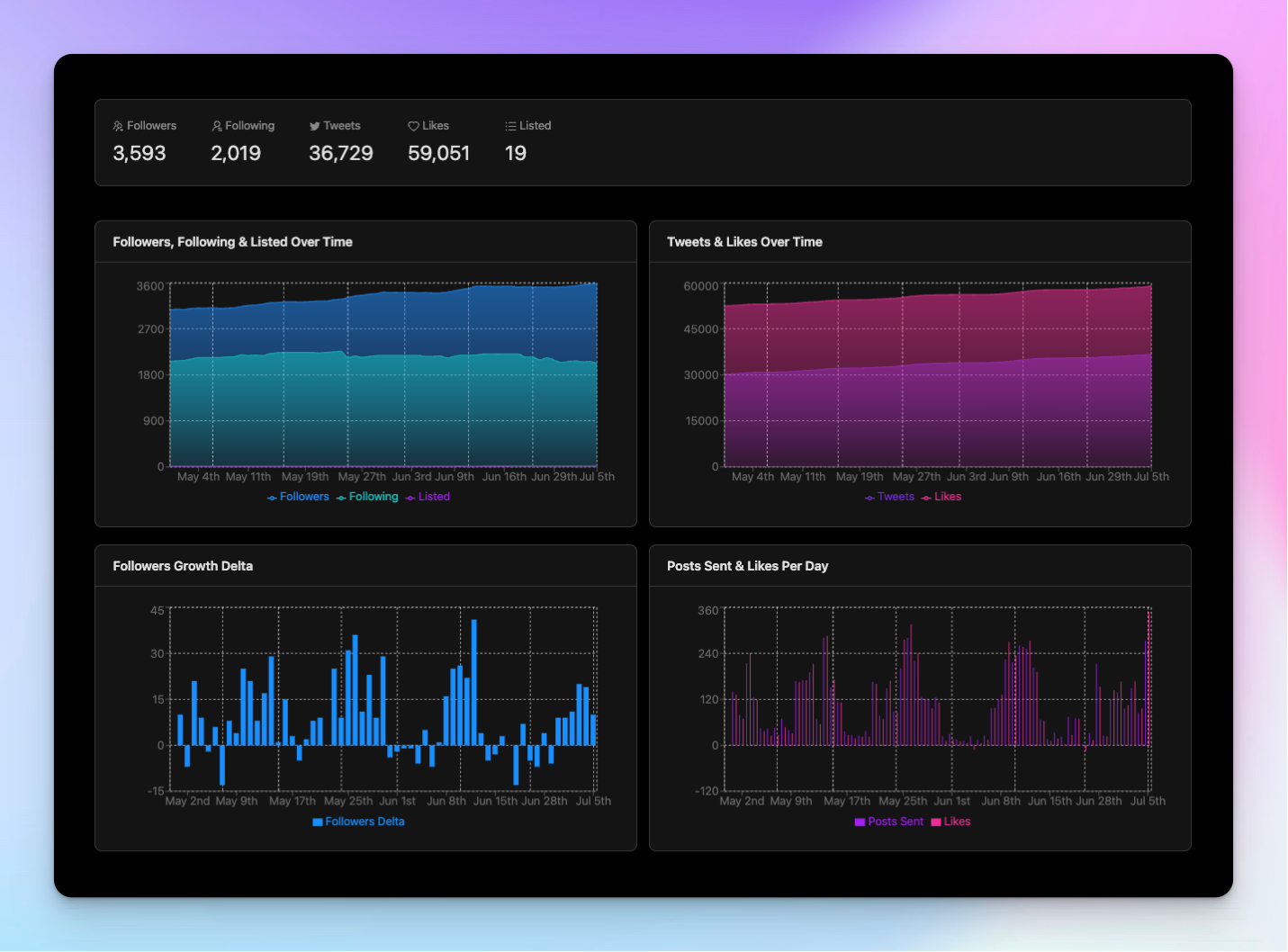Click the list icon beside Listed
Viewport: 1288px width, 952px height.
(510, 127)
